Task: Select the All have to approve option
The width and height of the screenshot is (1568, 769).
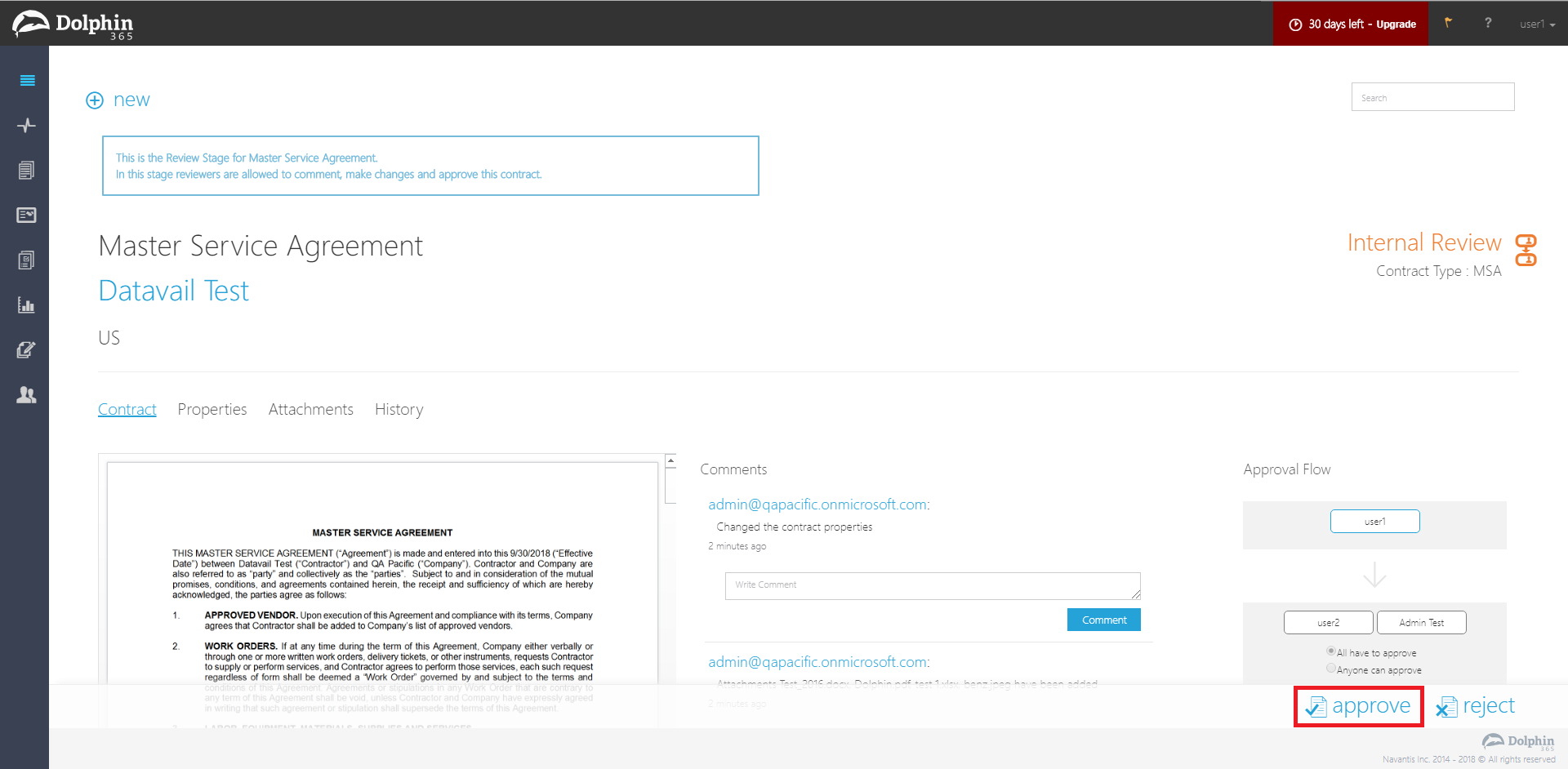Action: (x=1331, y=651)
